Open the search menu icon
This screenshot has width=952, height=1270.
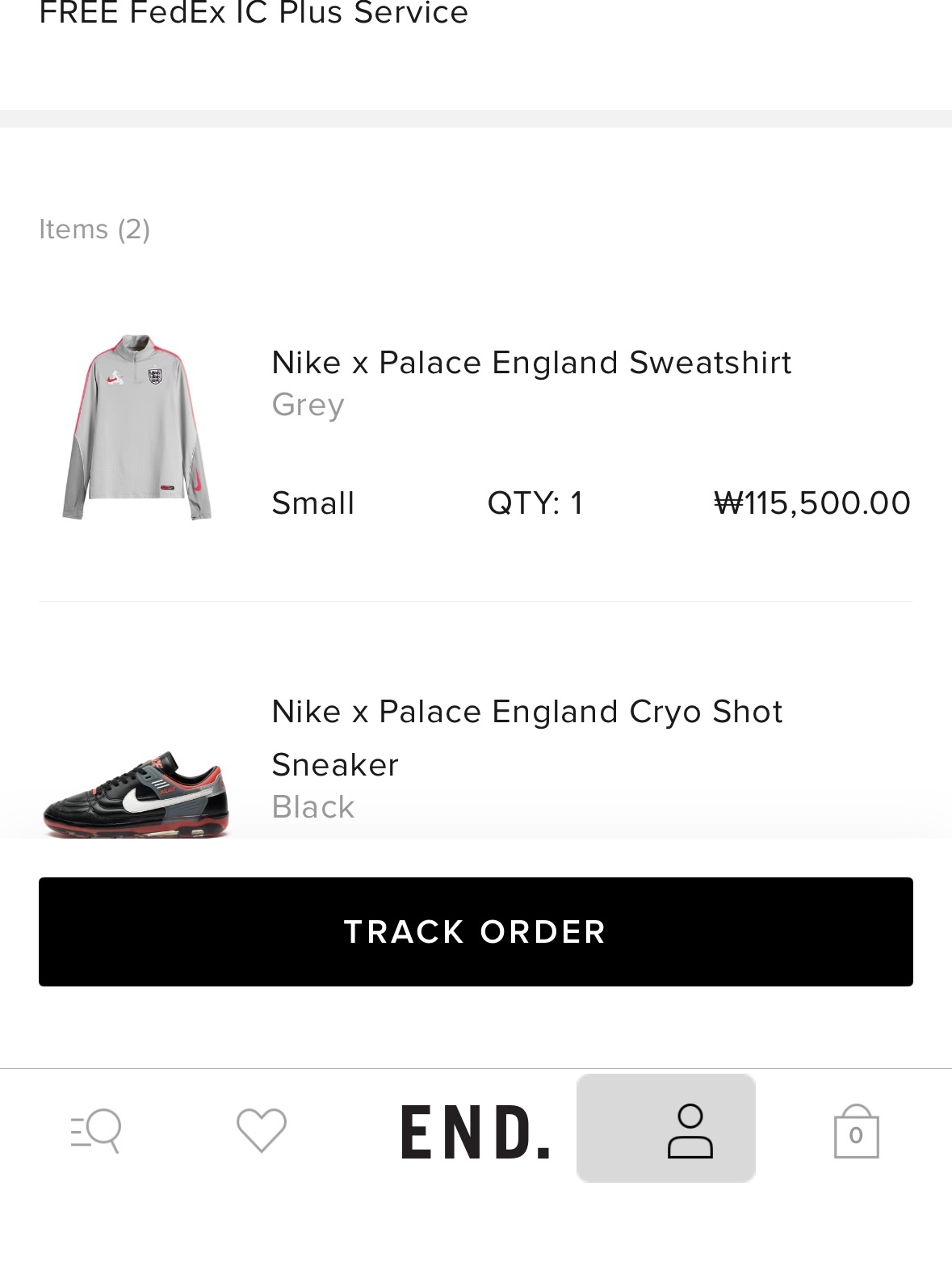coord(95,1129)
